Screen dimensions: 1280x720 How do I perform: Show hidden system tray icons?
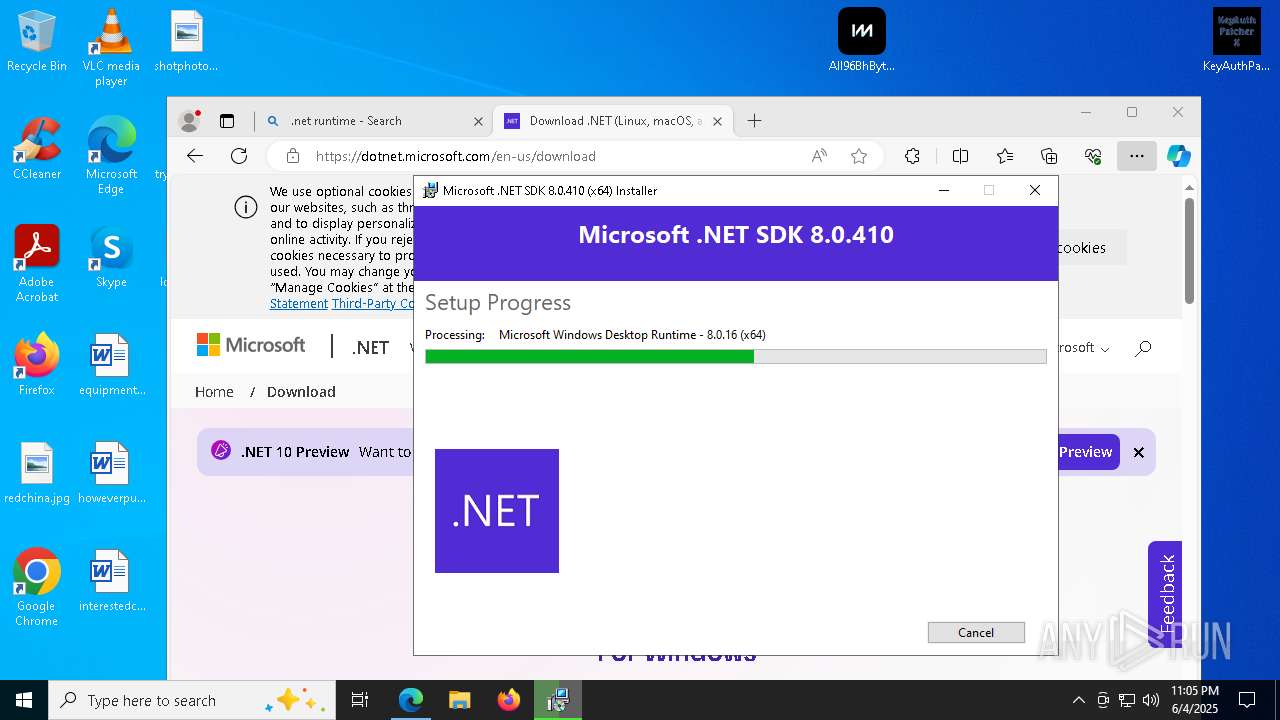(x=1078, y=700)
